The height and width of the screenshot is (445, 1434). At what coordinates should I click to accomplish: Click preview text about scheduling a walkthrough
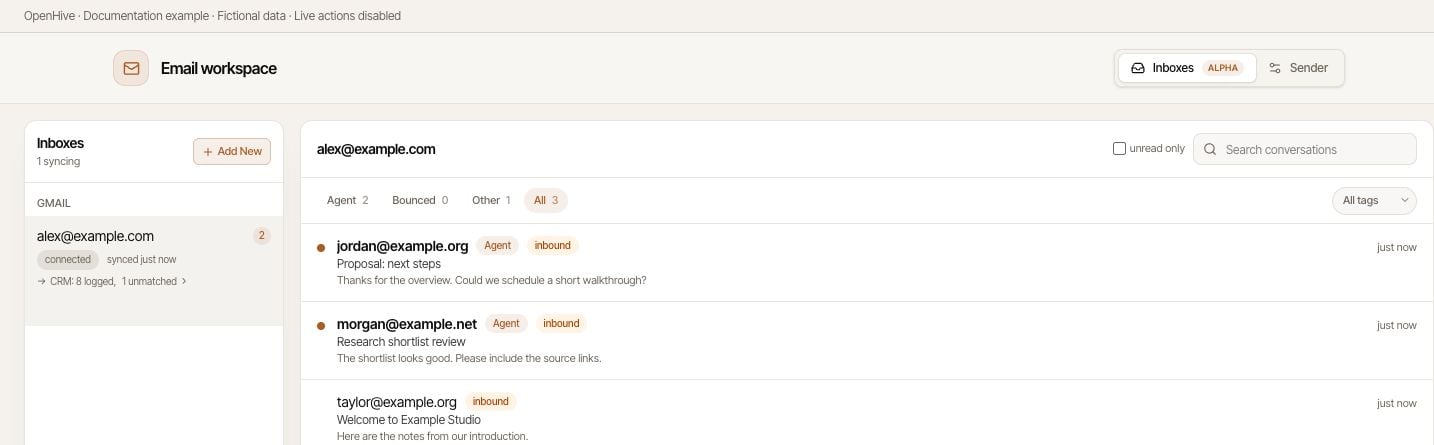[491, 280]
